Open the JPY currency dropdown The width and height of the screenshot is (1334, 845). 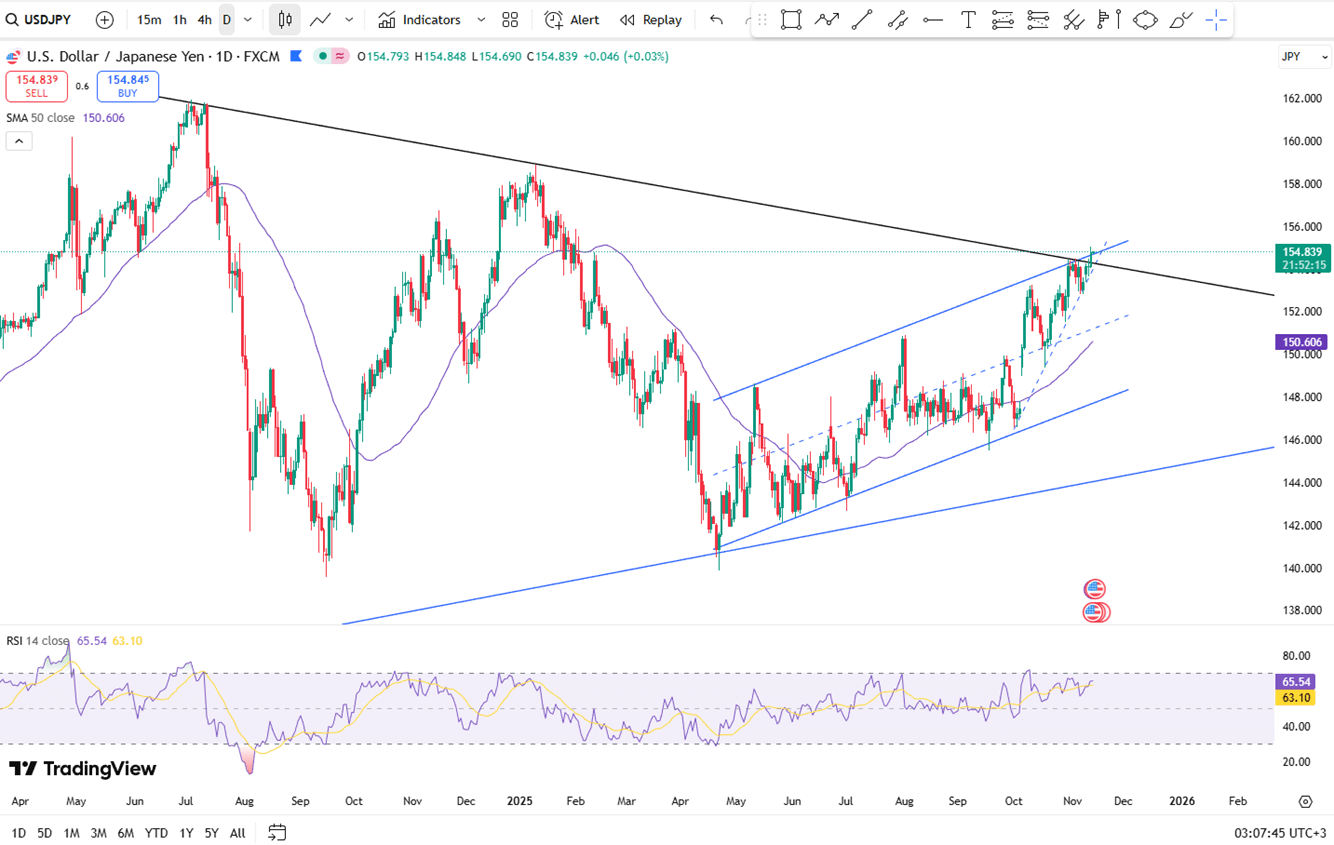pos(1304,57)
